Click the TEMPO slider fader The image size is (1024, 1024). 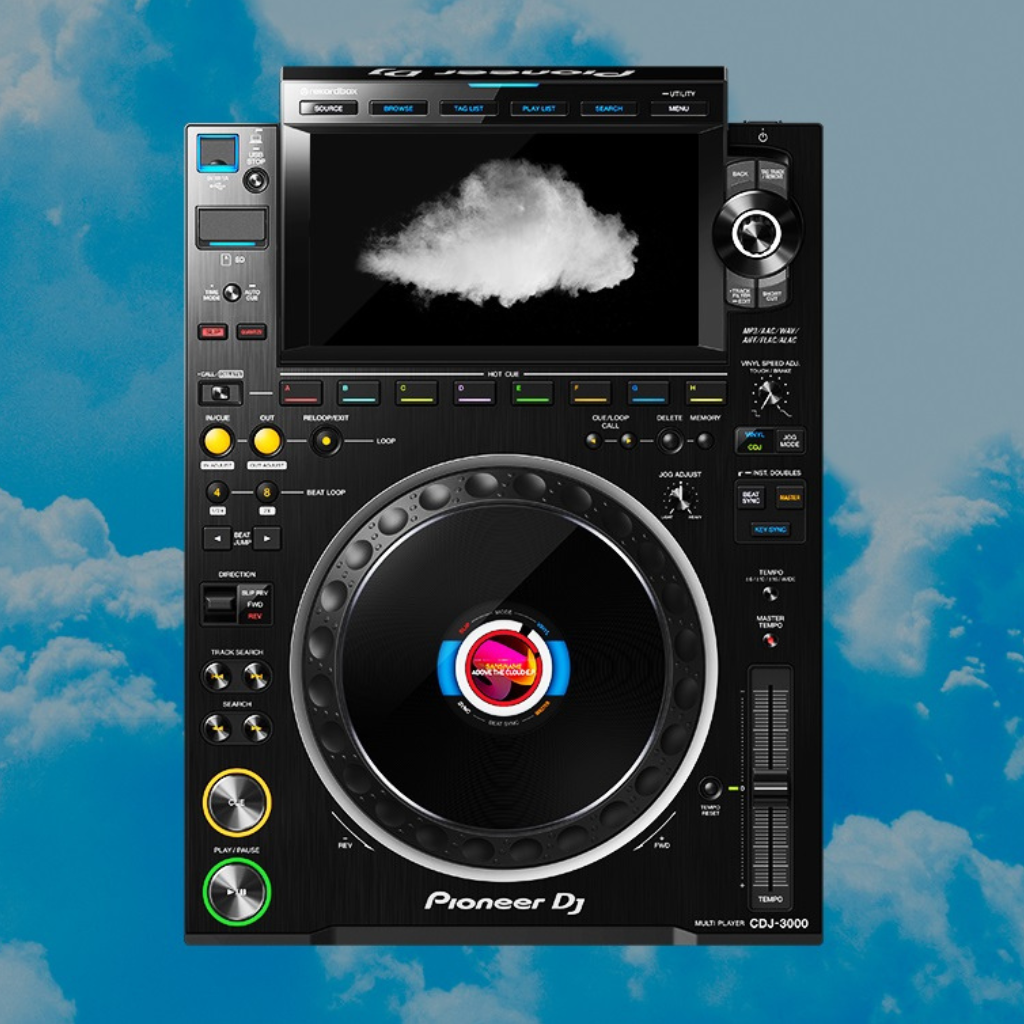[x=771, y=788]
